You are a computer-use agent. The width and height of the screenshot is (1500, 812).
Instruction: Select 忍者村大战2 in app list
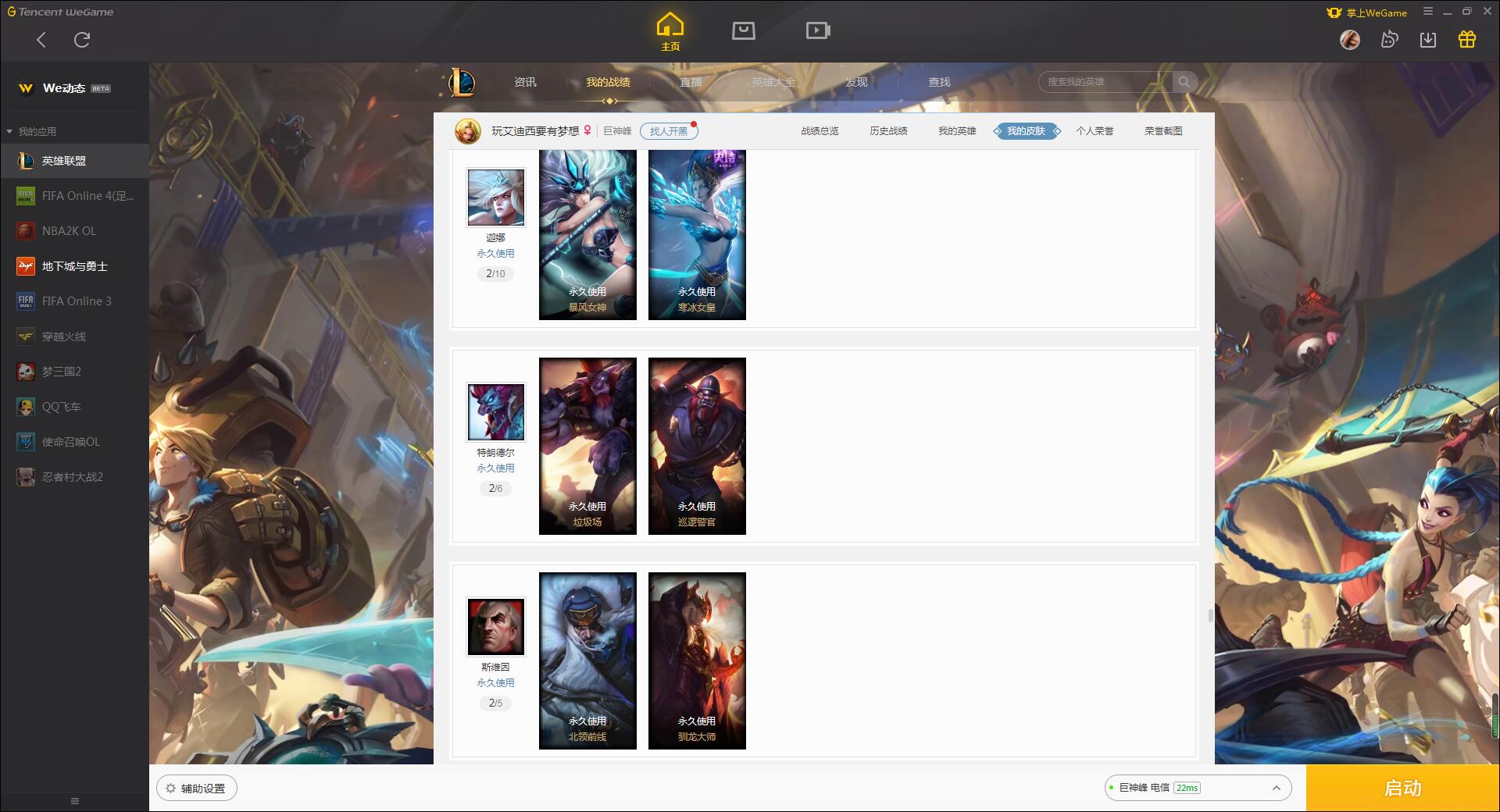[74, 477]
